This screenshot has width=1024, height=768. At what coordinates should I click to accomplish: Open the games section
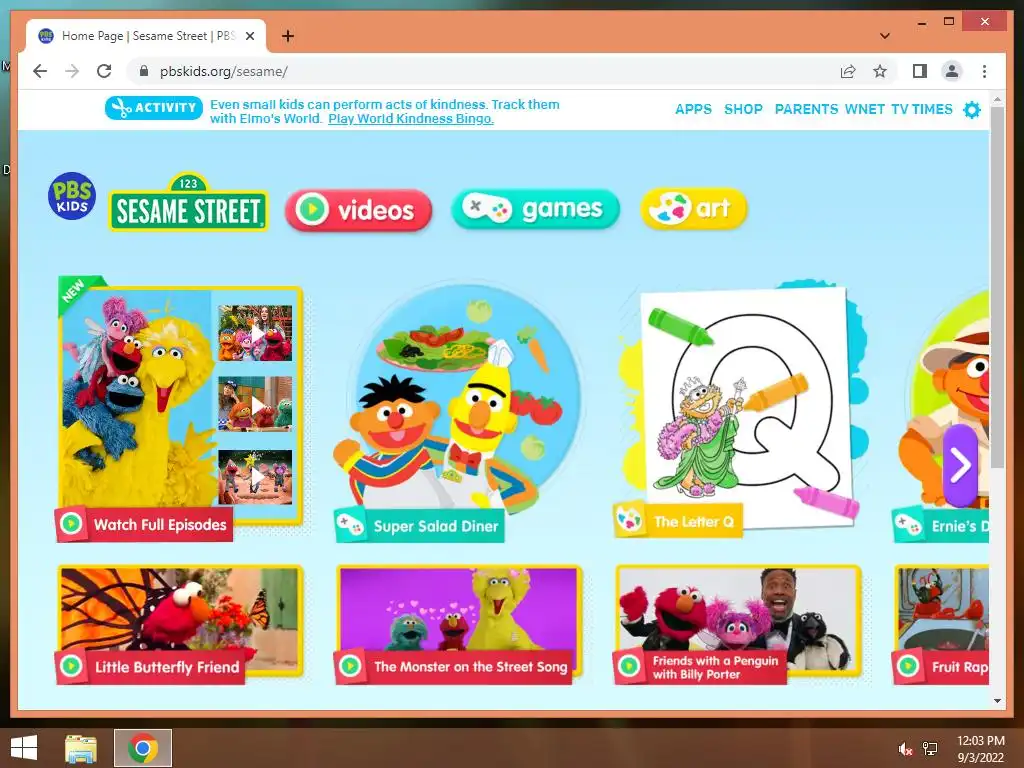click(535, 209)
